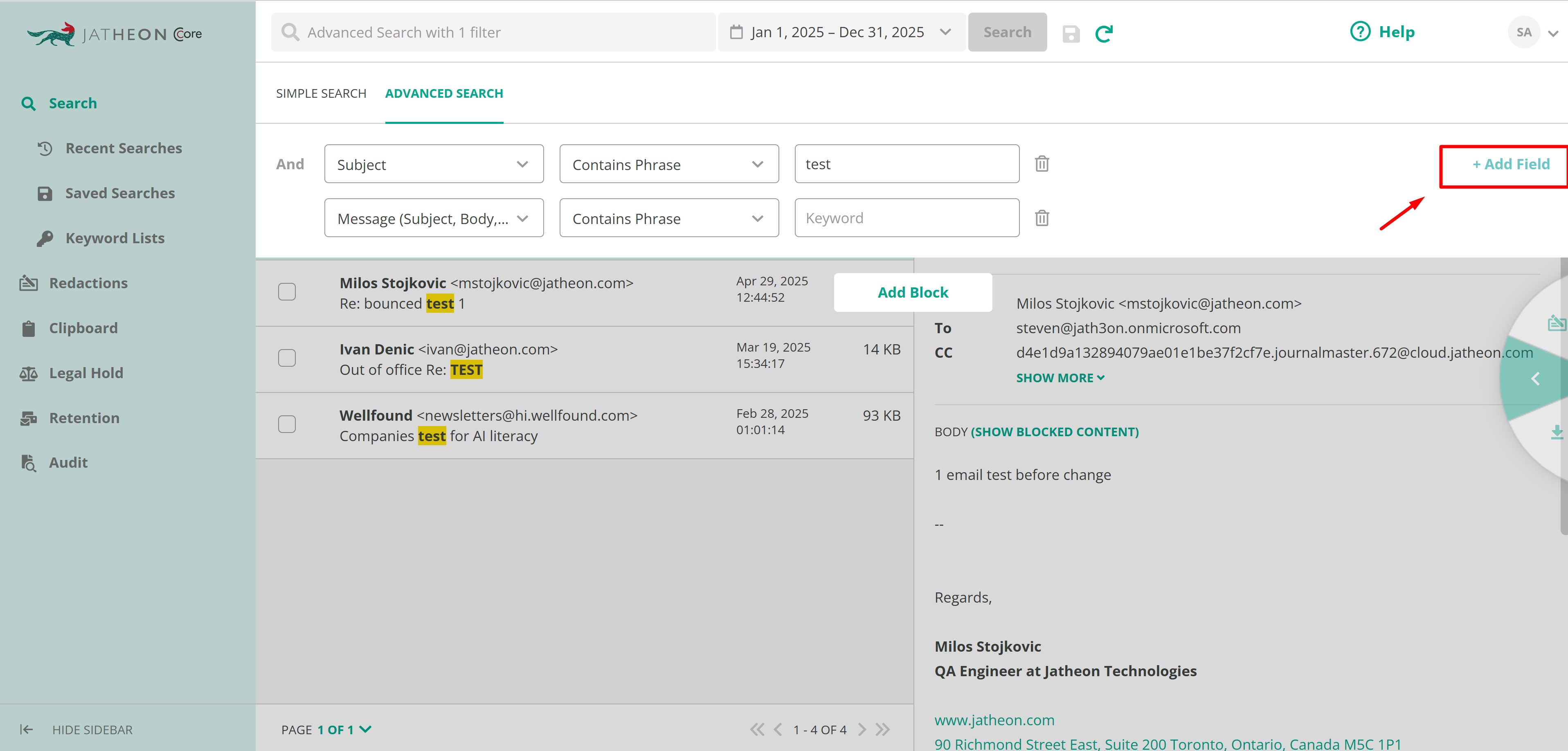Open Retention in the sidebar
The image size is (1568, 751).
tap(84, 418)
